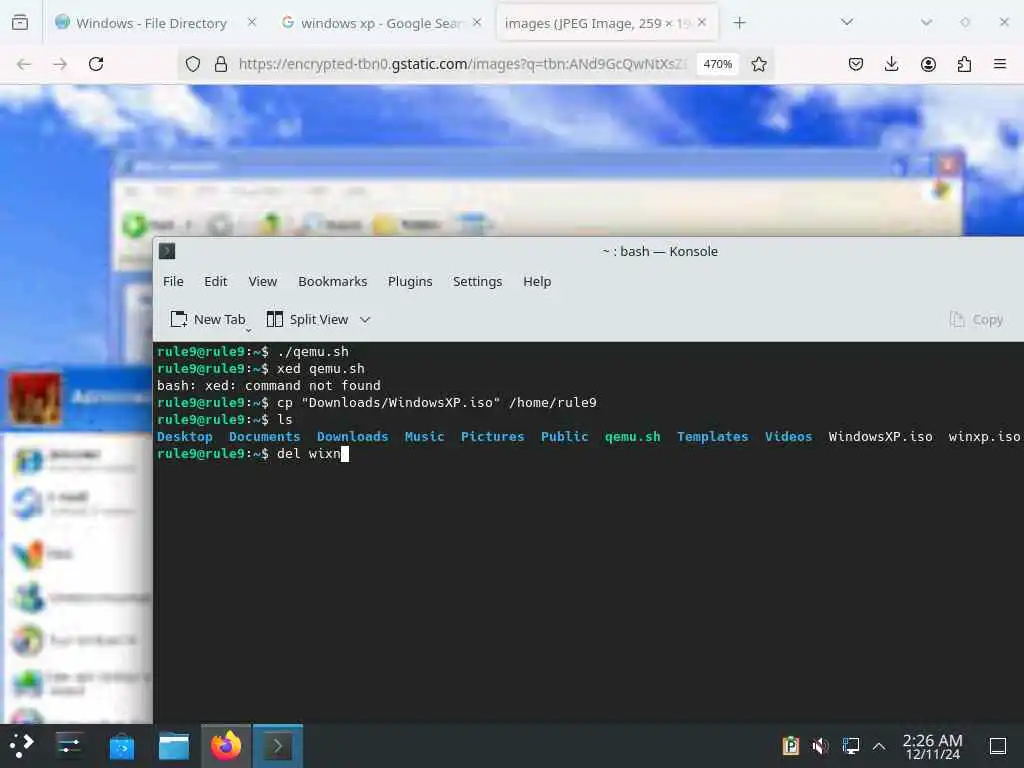Bookmark this page with the star
This screenshot has width=1024, height=768.
point(758,64)
